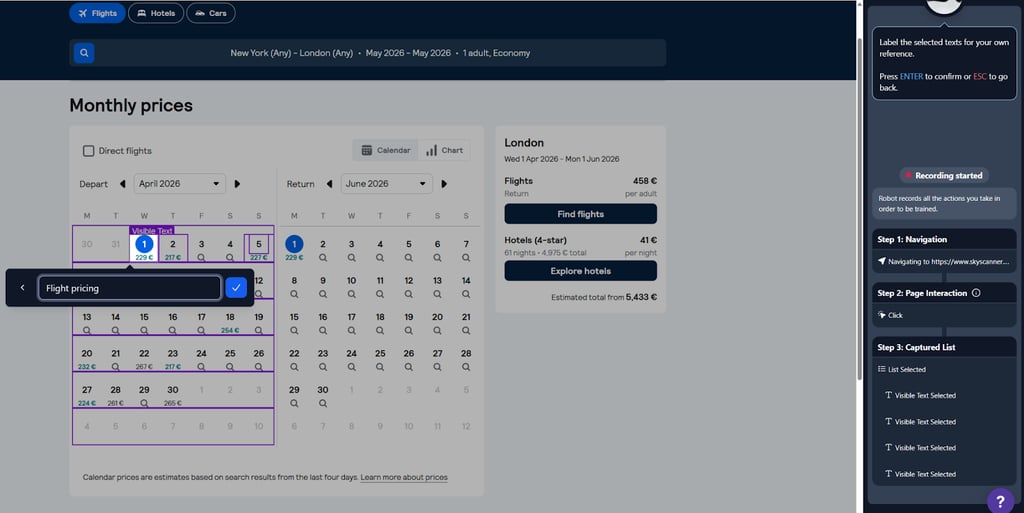Open the Navigating to skyscanner entry
This screenshot has height=513, width=1024.
[x=944, y=262]
